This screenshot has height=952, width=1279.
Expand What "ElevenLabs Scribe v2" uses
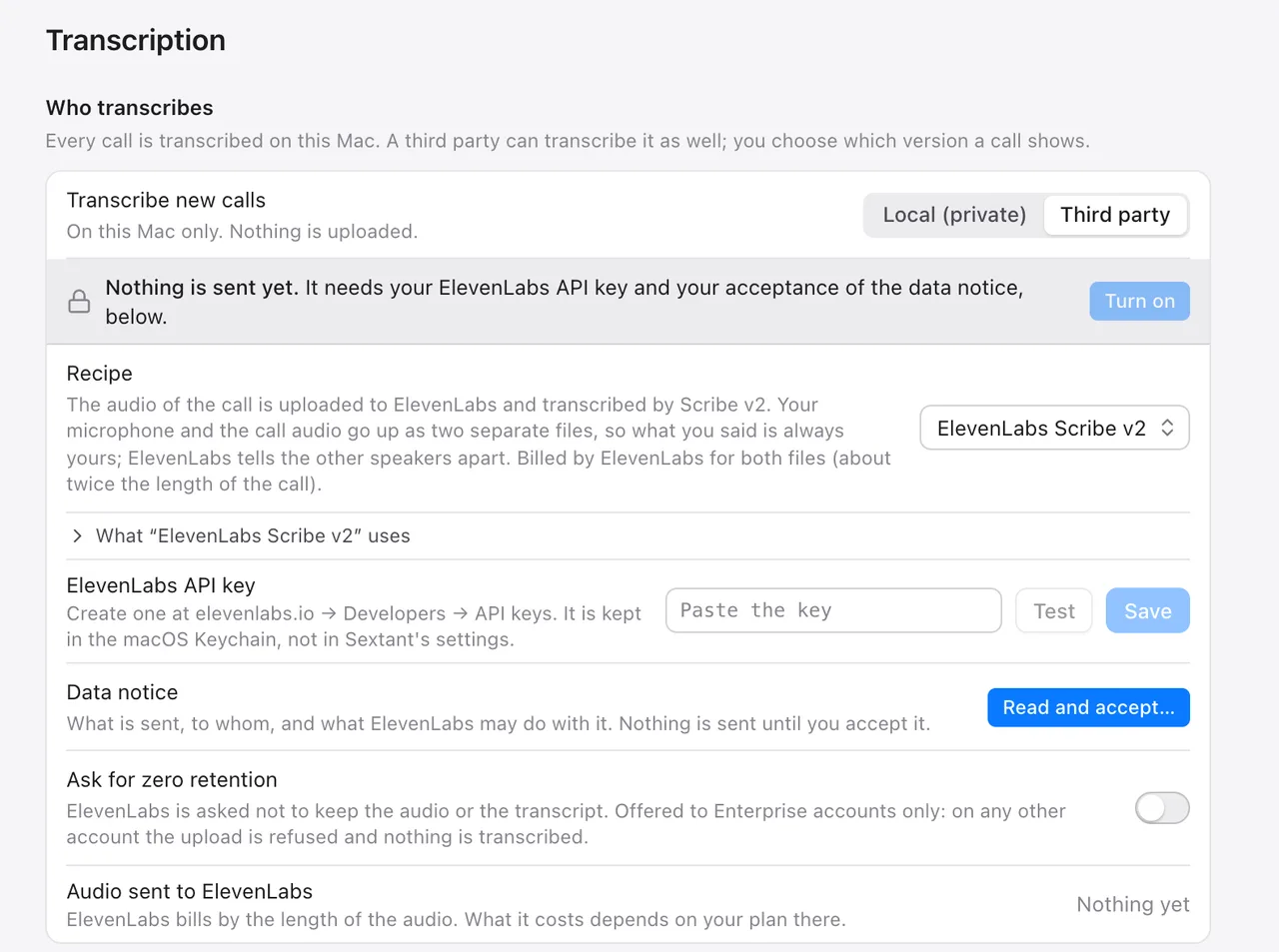[240, 536]
